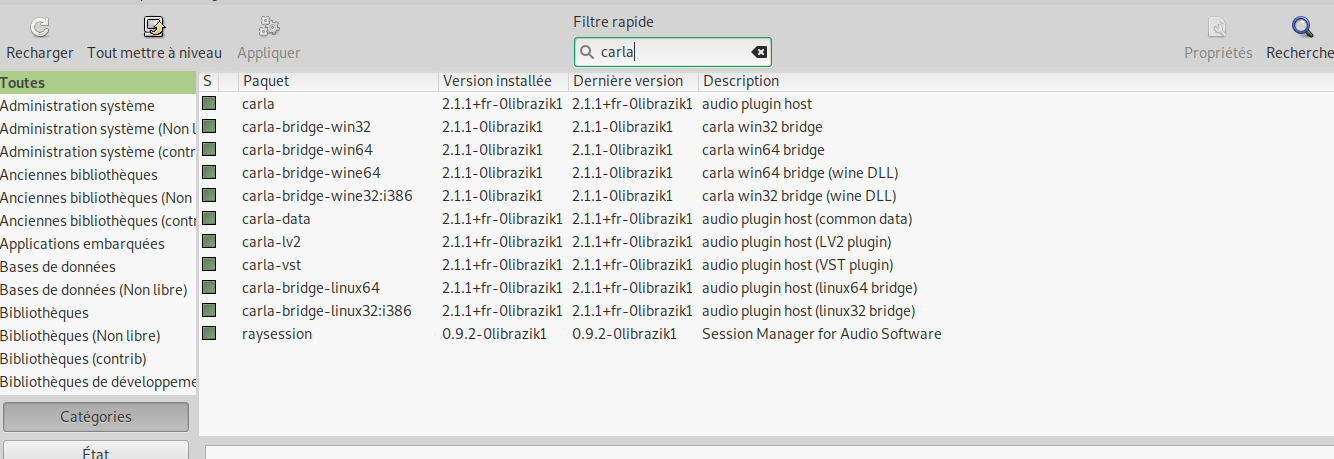1334x459 pixels.
Task: Click the Recharger reload icon
Action: coord(40,28)
